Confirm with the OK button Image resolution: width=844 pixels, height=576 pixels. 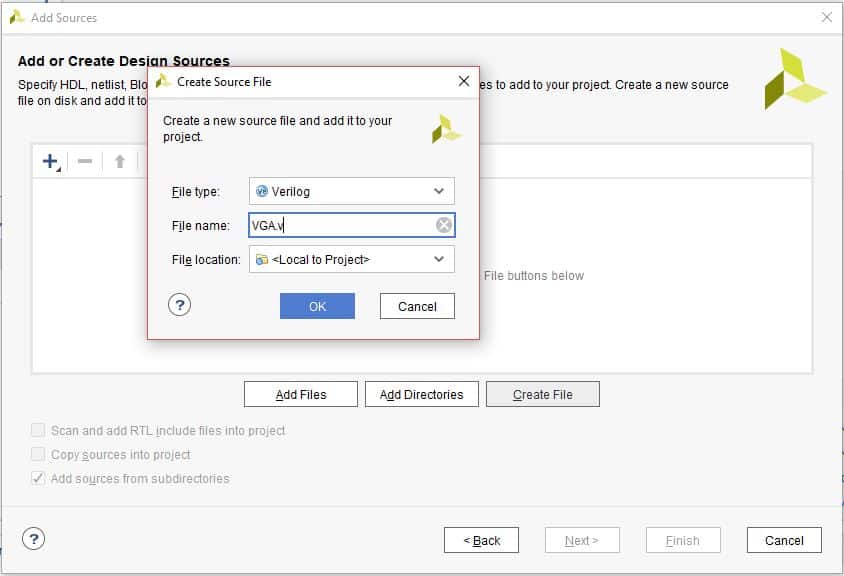coord(317,306)
